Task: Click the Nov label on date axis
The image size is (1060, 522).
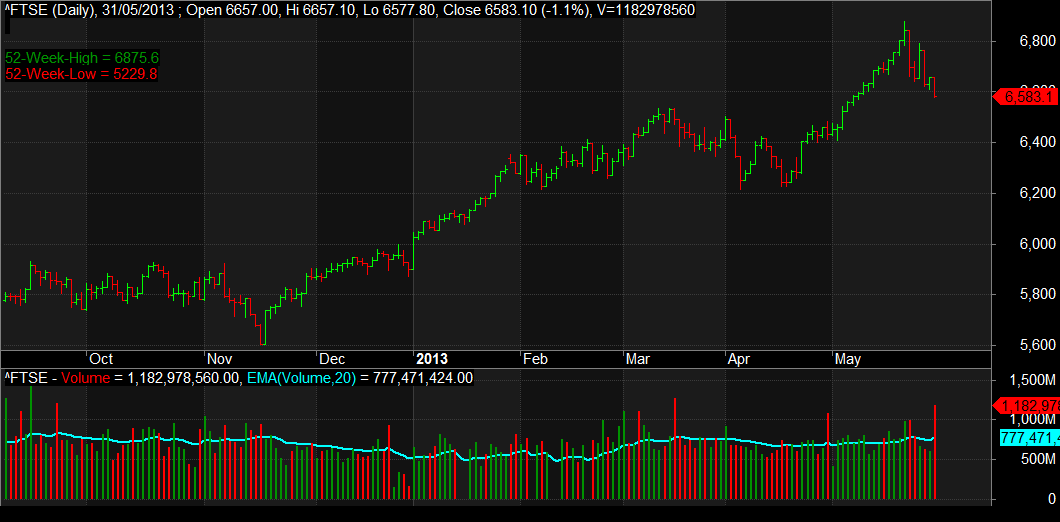Action: click(219, 359)
